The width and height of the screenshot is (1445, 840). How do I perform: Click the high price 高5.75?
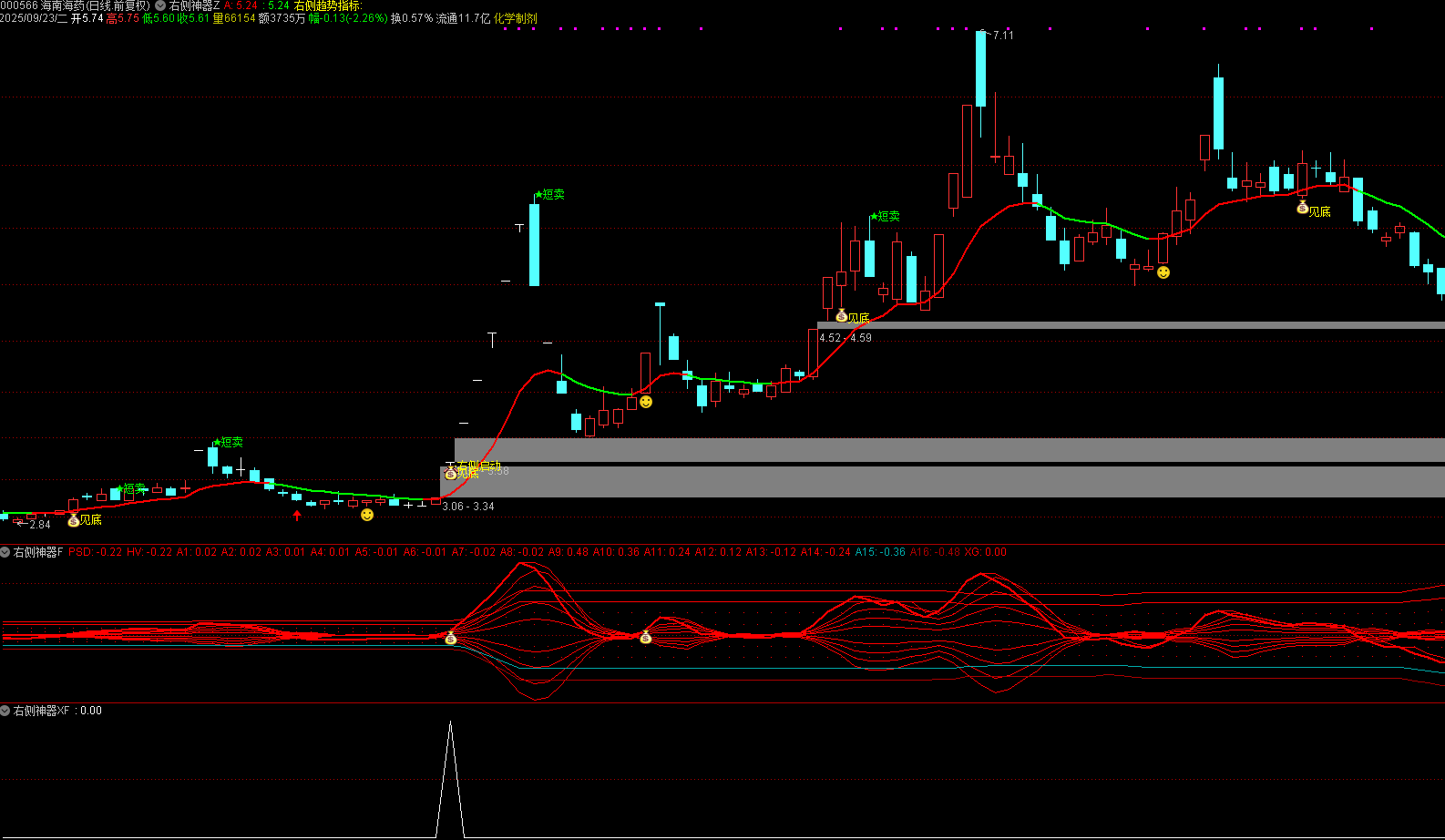[x=123, y=18]
